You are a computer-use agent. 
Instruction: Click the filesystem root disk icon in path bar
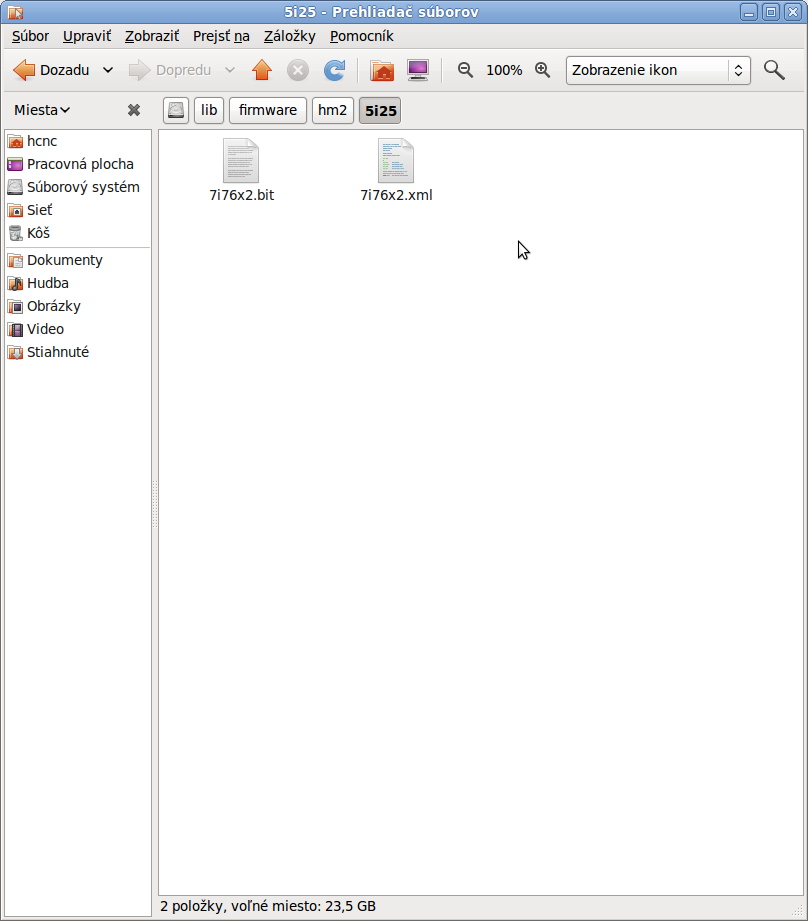tap(176, 110)
